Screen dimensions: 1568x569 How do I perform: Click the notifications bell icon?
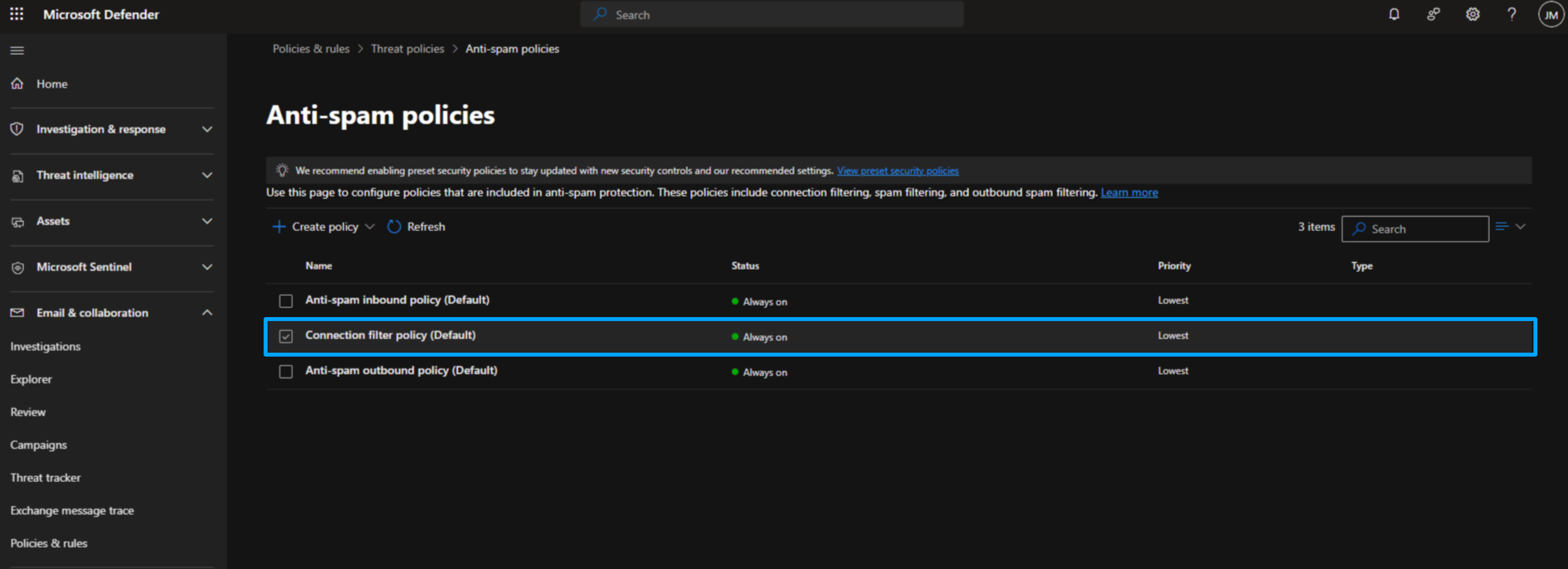[1393, 14]
